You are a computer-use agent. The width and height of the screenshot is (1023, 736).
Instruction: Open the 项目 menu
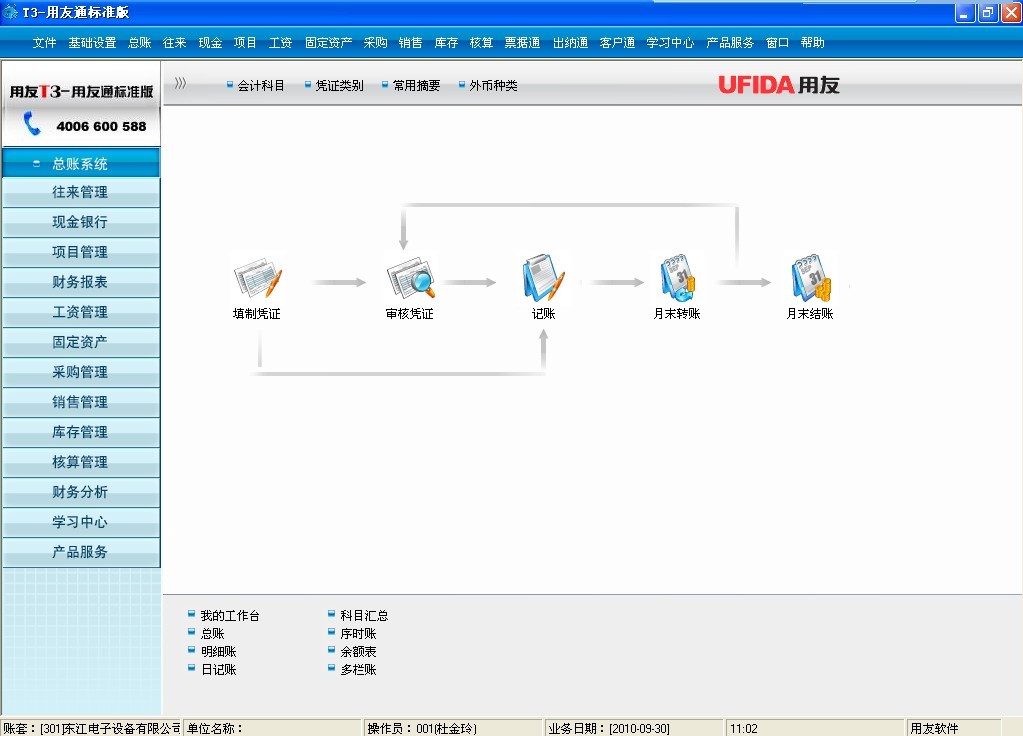point(245,42)
